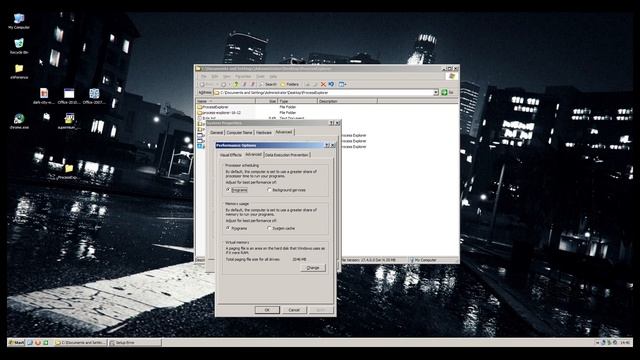Open the General tab in System Properties

point(216,133)
